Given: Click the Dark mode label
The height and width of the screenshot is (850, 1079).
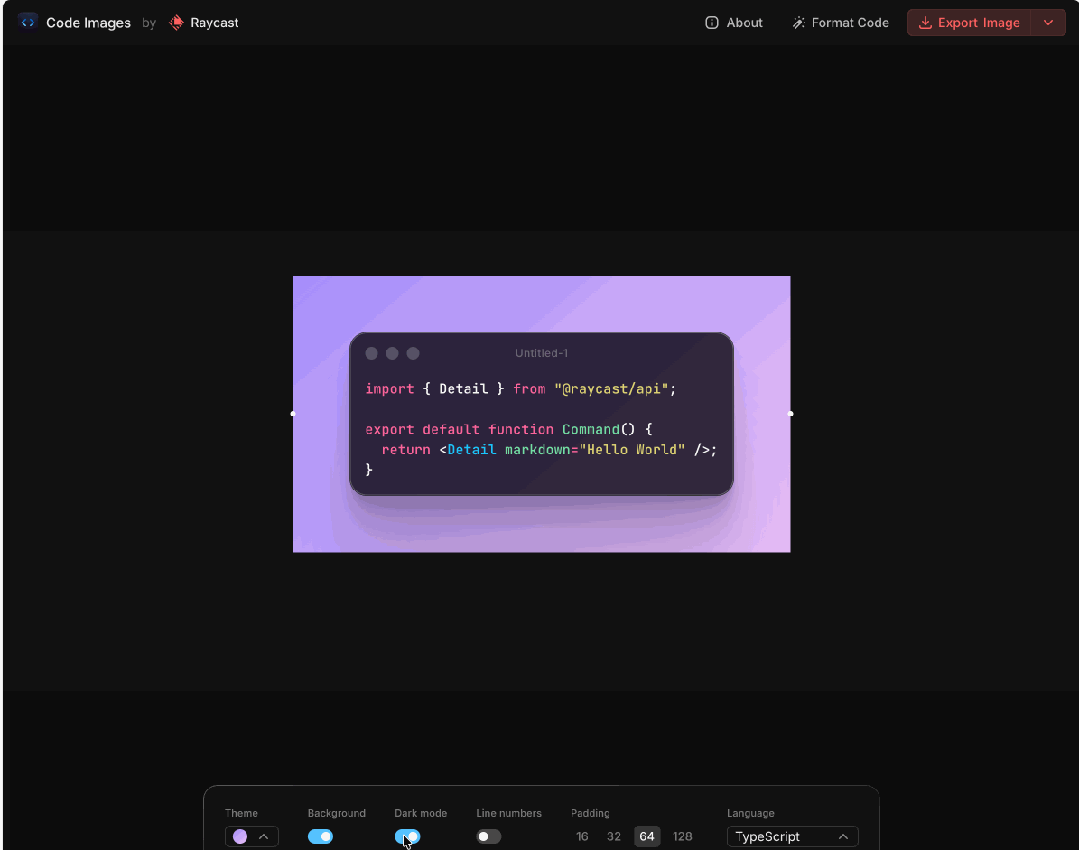Looking at the screenshot, I should (420, 813).
